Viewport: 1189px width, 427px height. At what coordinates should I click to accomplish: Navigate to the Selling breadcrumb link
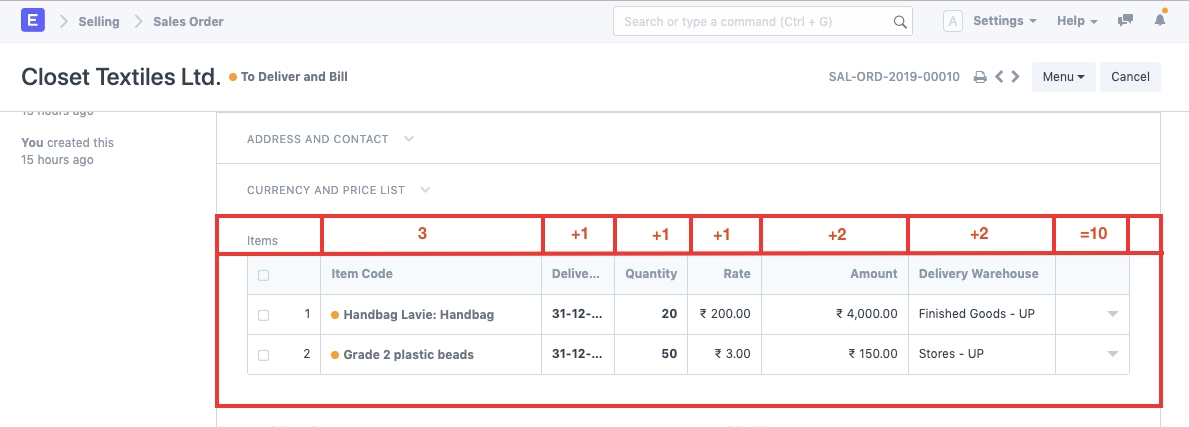pyautogui.click(x=98, y=21)
